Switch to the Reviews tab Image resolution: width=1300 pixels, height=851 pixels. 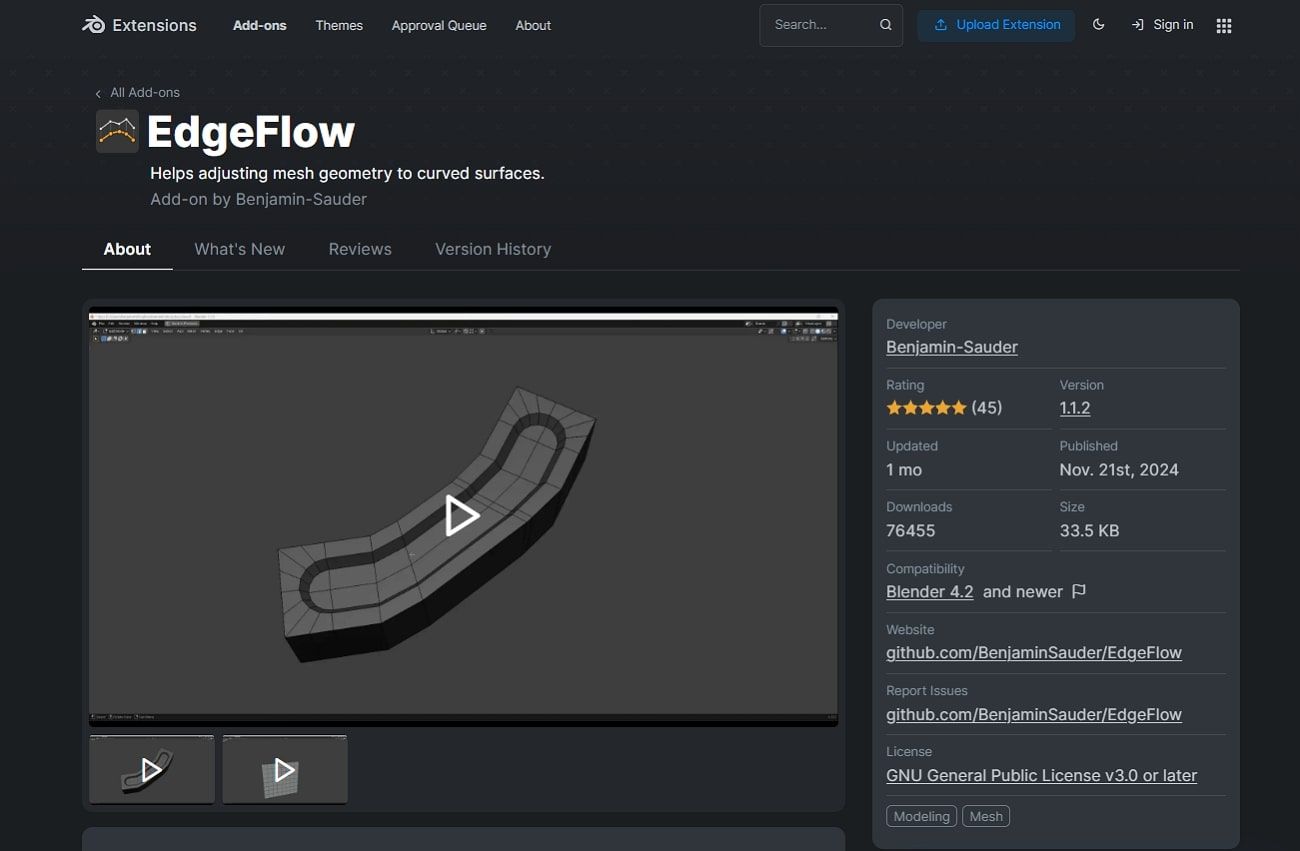click(x=360, y=249)
